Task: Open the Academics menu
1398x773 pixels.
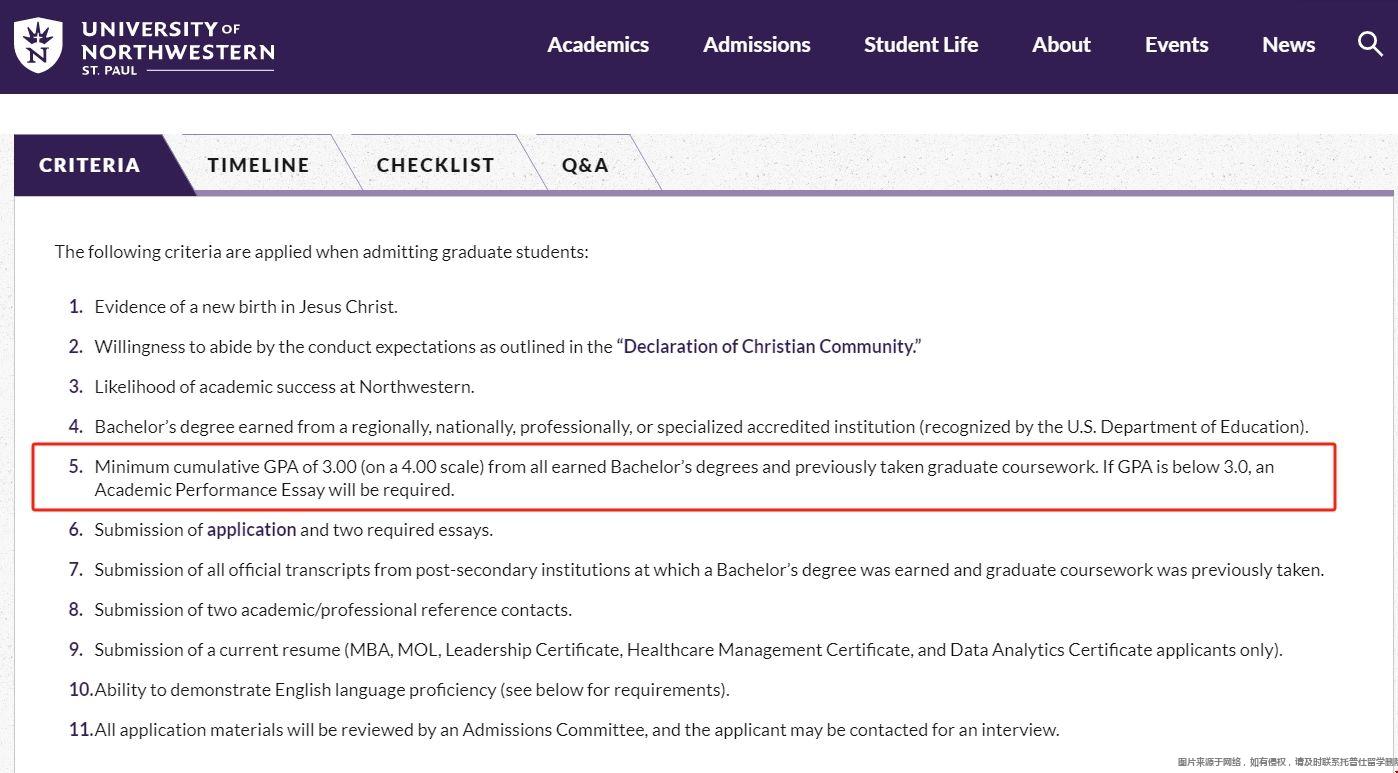Action: tap(598, 44)
